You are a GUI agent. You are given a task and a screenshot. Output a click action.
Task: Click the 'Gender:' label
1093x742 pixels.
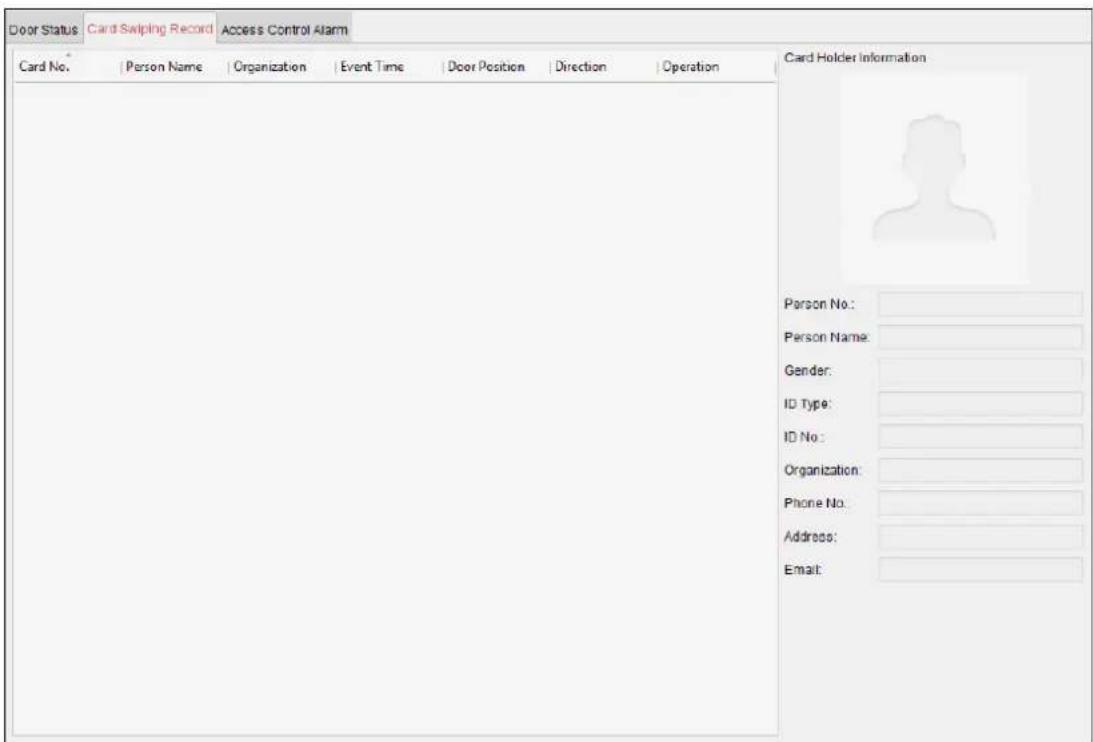[807, 371]
